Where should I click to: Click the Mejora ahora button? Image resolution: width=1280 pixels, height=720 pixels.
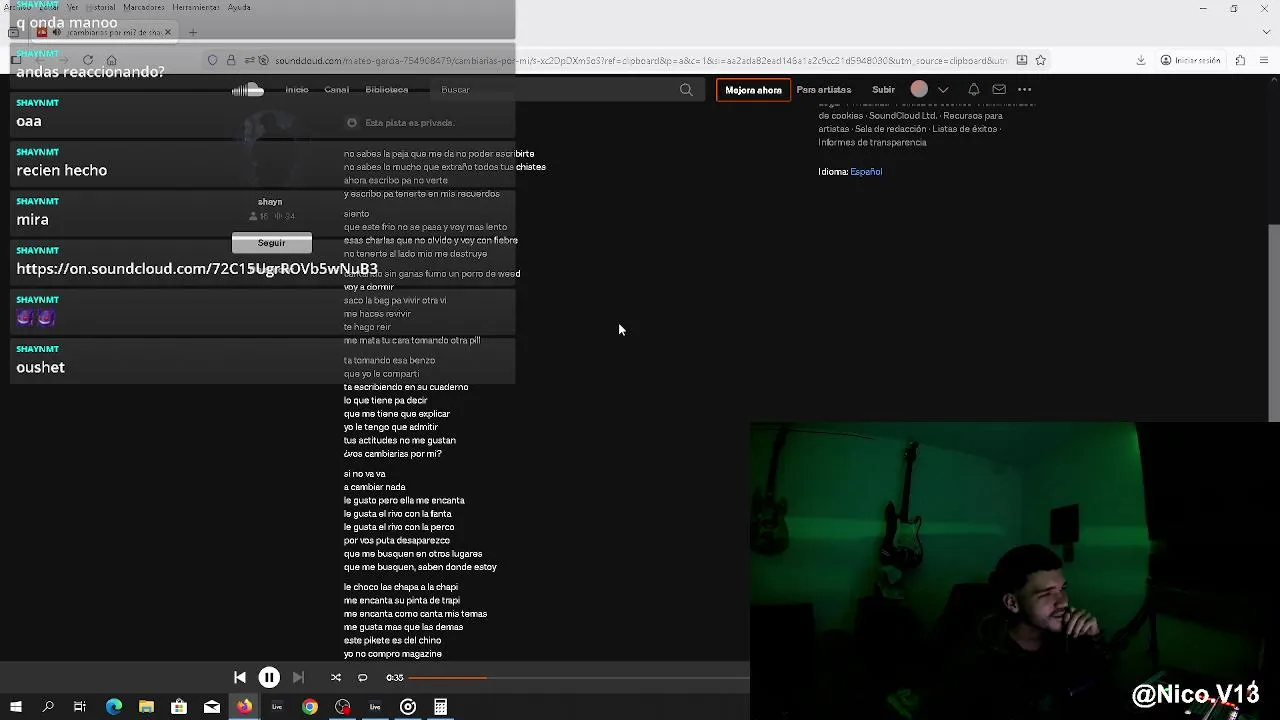coord(753,90)
